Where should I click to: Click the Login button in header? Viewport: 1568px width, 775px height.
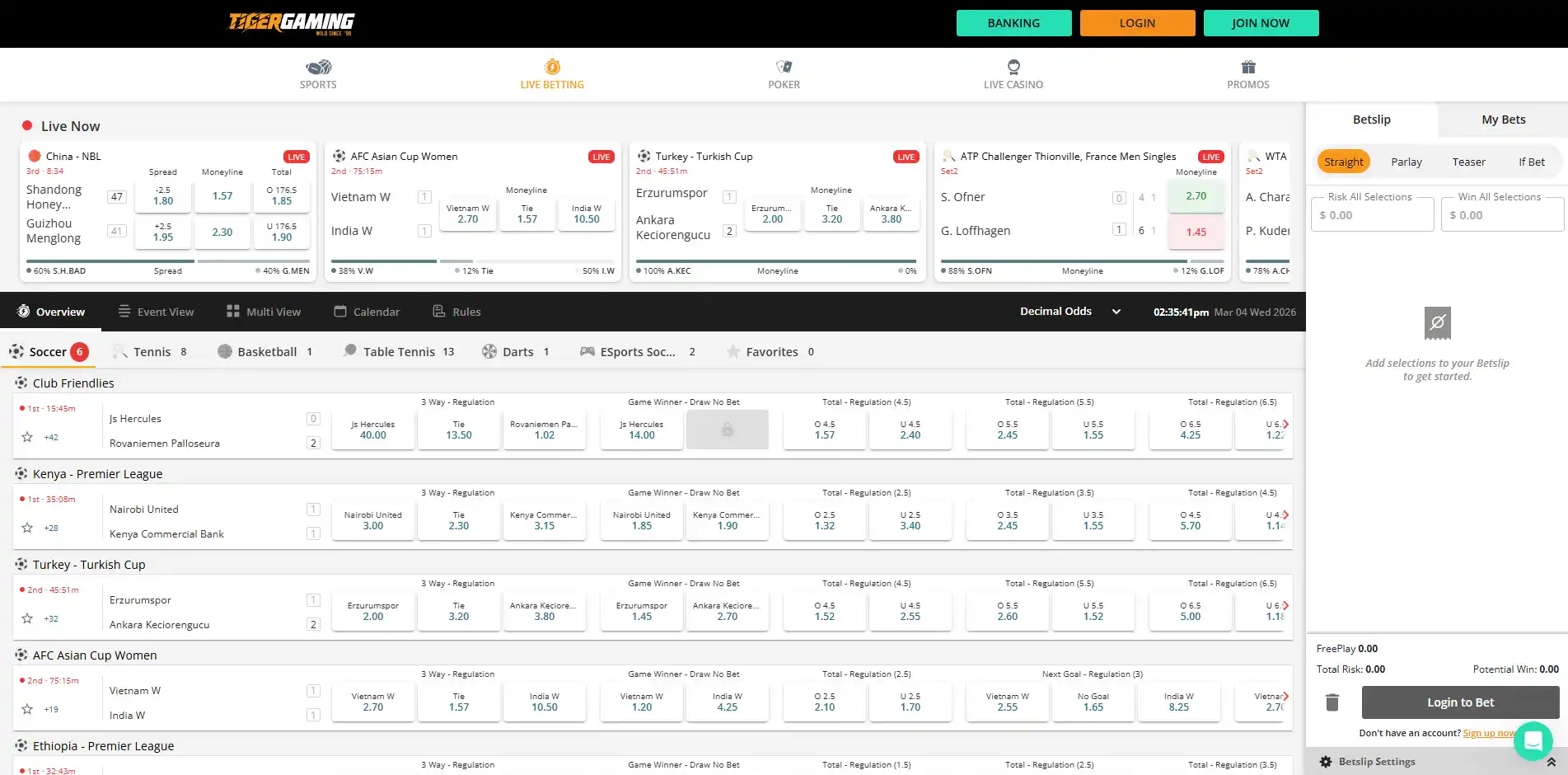click(x=1137, y=23)
